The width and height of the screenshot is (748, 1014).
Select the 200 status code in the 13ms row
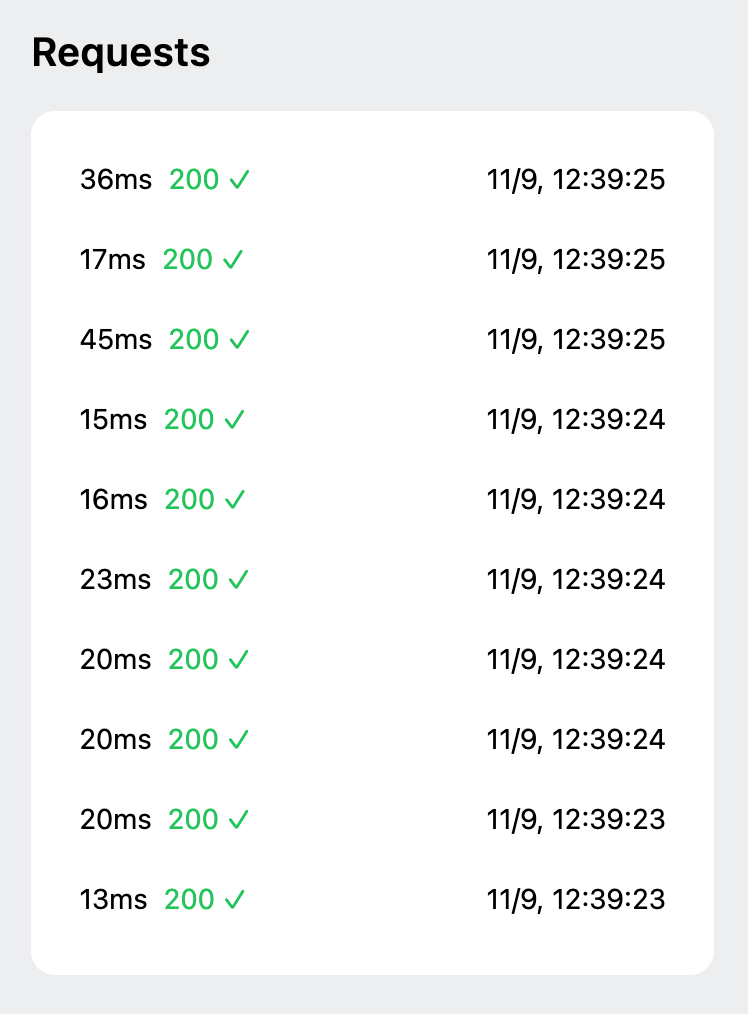[x=190, y=900]
